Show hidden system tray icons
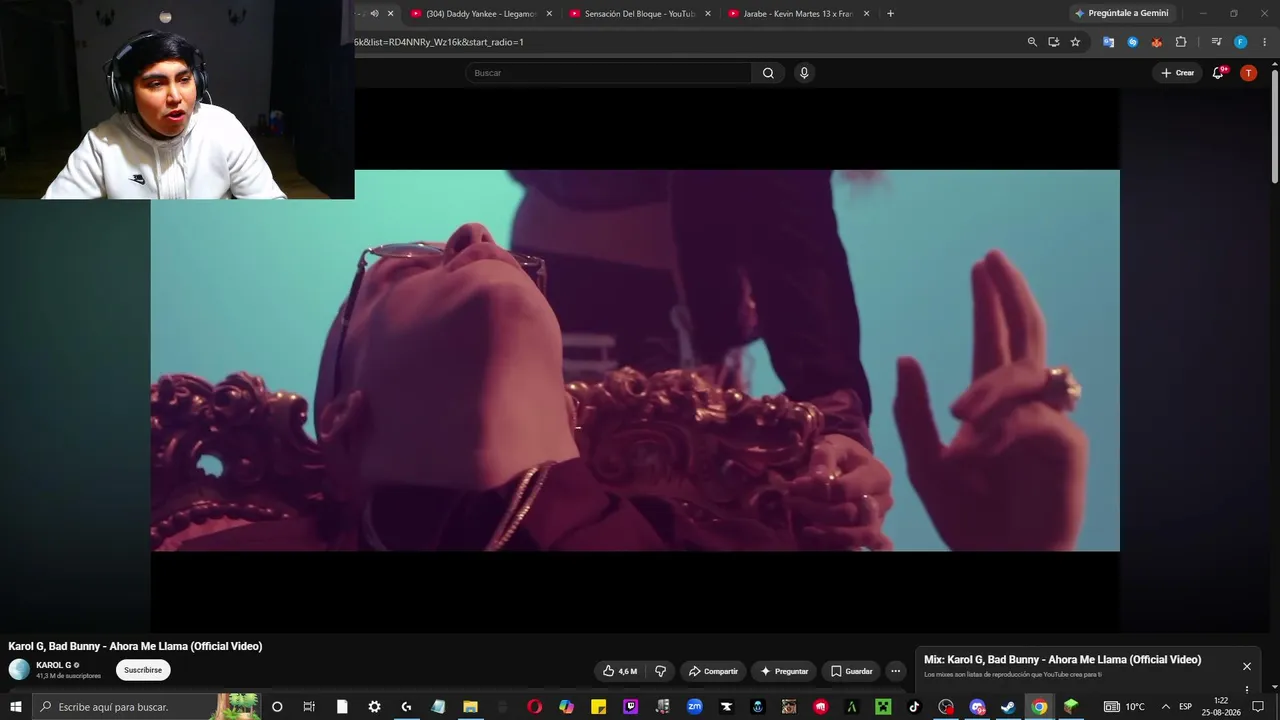 click(x=1165, y=707)
